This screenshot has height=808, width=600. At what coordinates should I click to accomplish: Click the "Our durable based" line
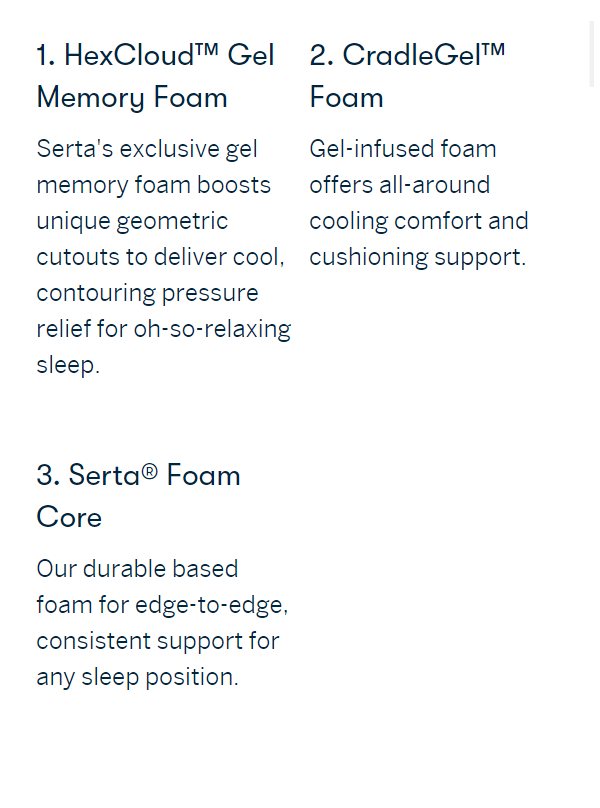click(x=137, y=569)
